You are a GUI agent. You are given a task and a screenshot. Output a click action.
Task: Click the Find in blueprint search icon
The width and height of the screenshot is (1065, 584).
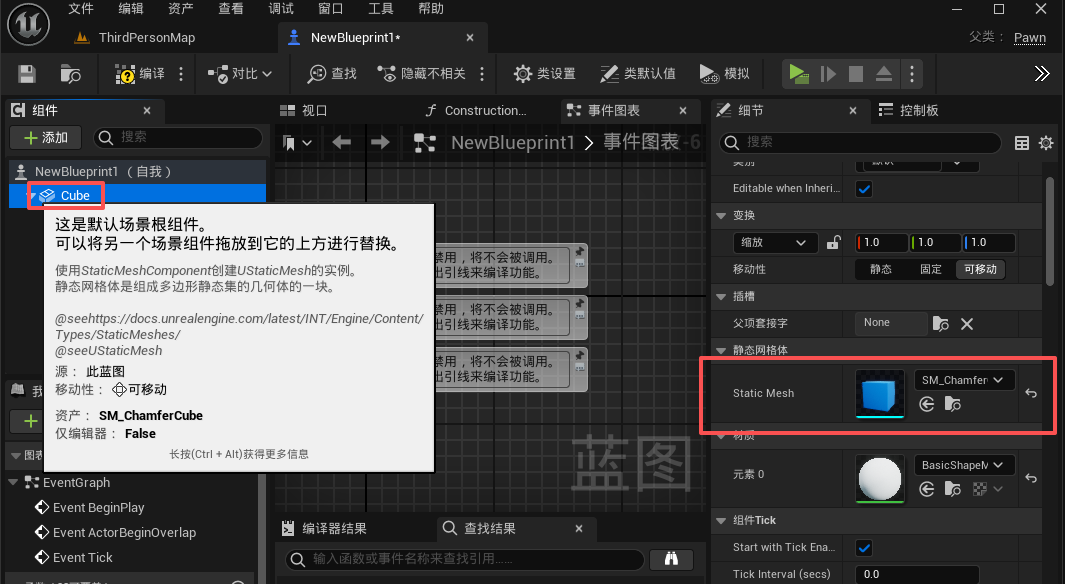pyautogui.click(x=331, y=74)
